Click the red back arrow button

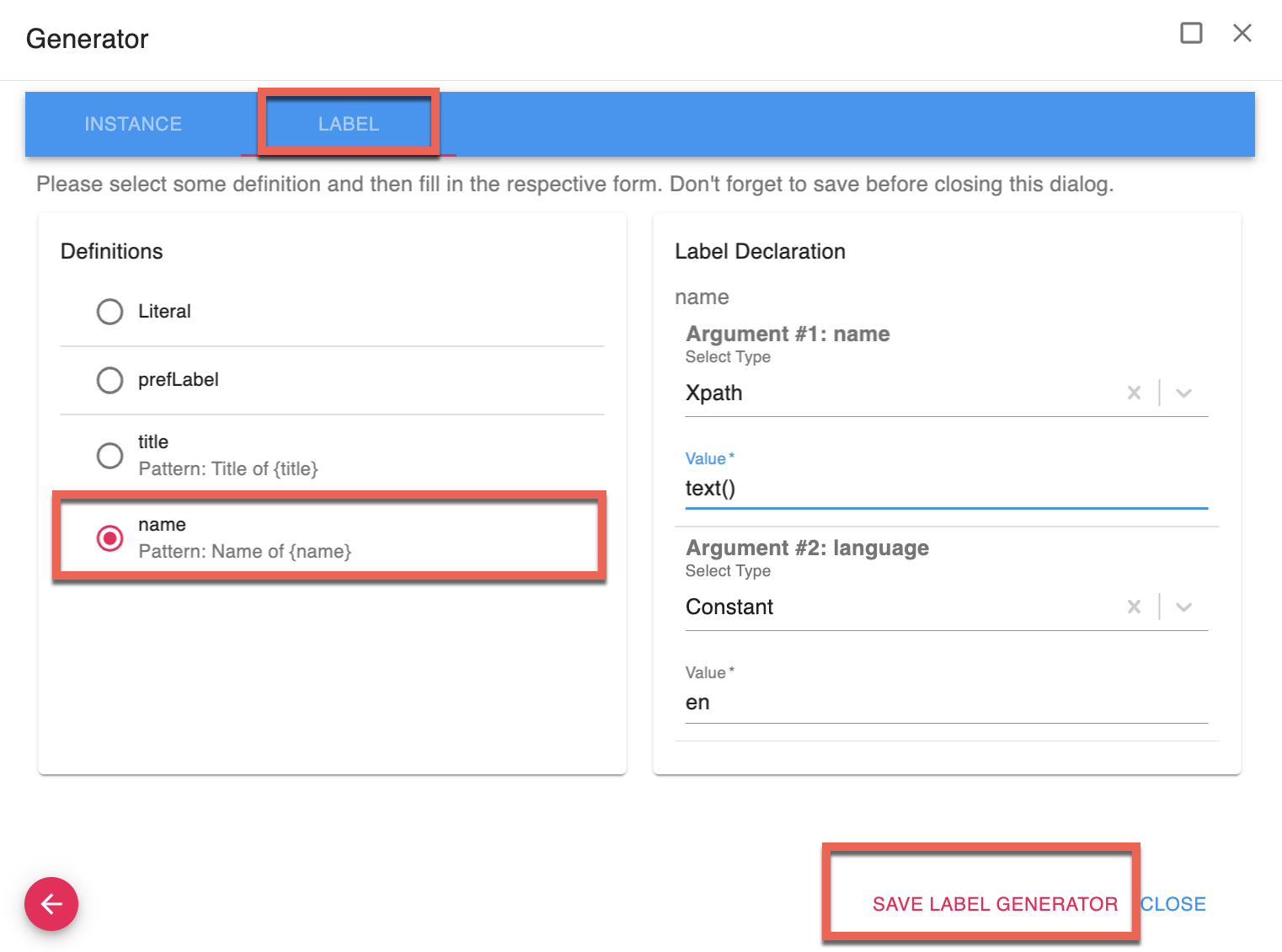(51, 904)
